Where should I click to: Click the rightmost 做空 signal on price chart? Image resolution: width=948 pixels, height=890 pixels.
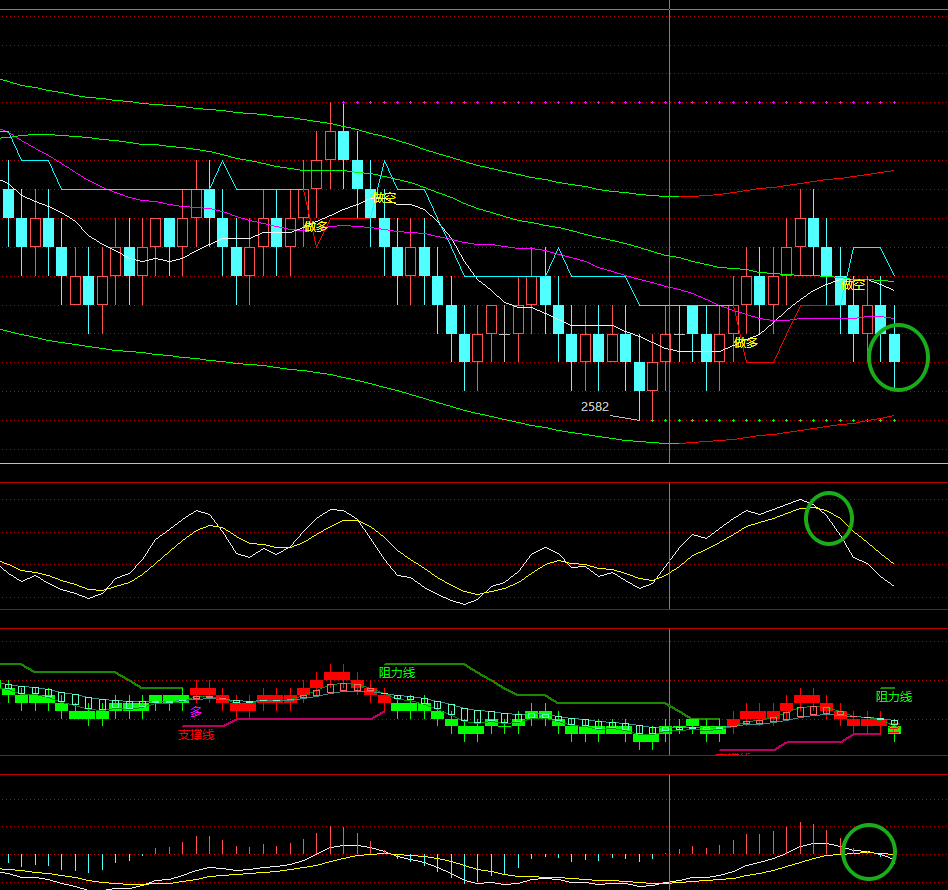click(x=852, y=284)
